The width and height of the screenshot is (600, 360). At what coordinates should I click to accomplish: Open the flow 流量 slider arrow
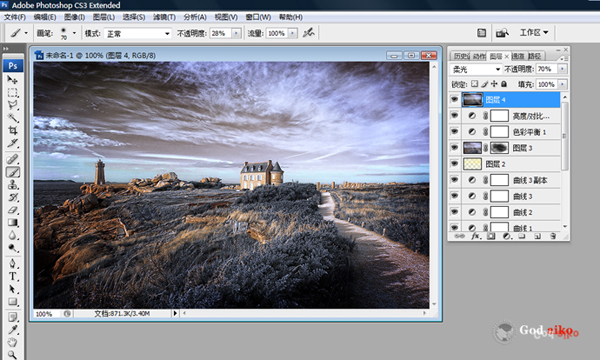(293, 33)
